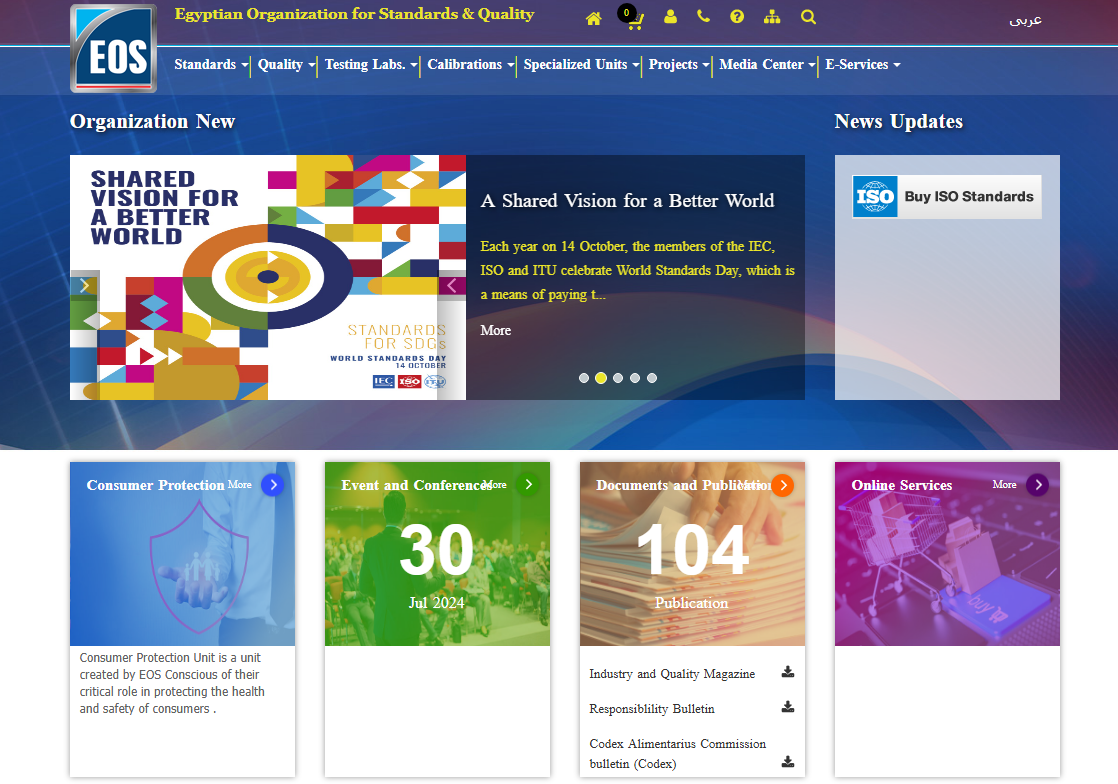Expand the E-Services dropdown menu
This screenshot has width=1118, height=784.
click(x=863, y=65)
